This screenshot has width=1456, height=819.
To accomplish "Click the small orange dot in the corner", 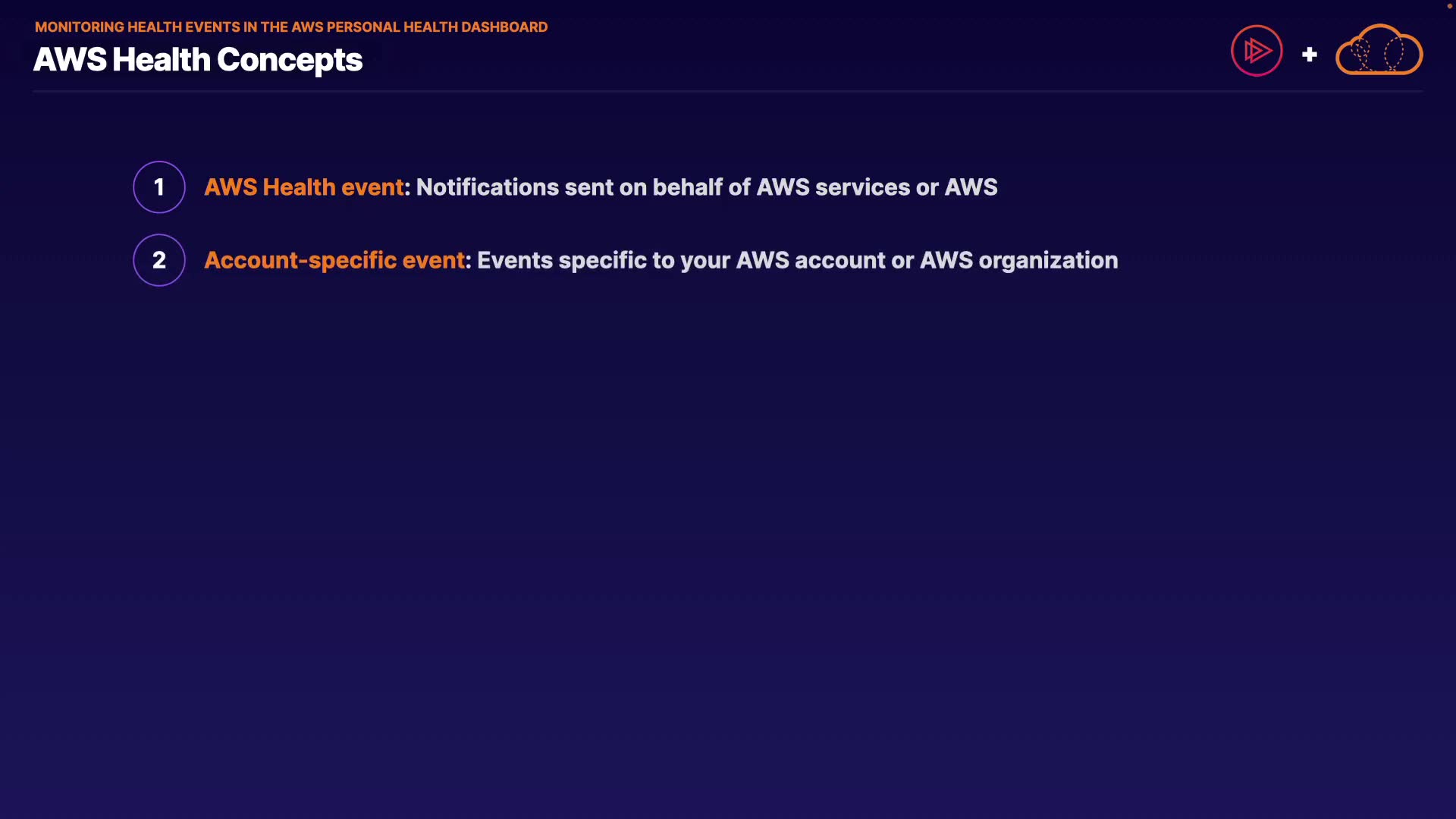I will (1449, 6).
